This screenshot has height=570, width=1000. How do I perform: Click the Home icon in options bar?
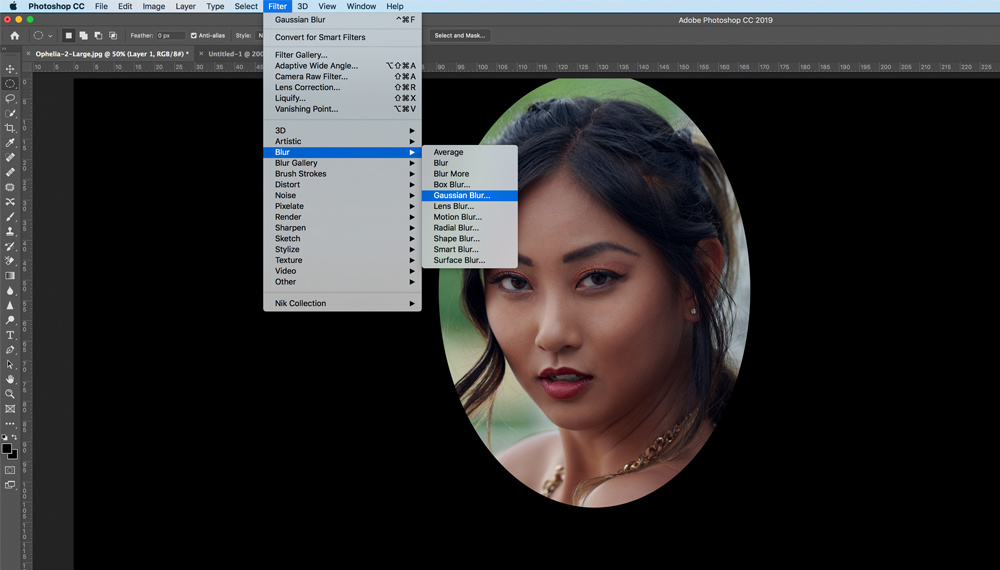coord(14,36)
